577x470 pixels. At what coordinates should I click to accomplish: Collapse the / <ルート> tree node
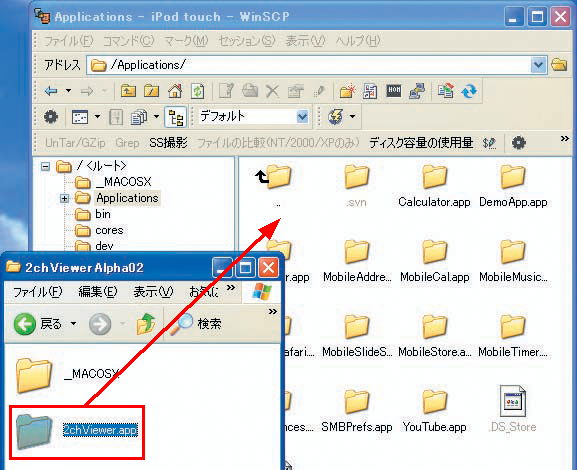[x=45, y=167]
